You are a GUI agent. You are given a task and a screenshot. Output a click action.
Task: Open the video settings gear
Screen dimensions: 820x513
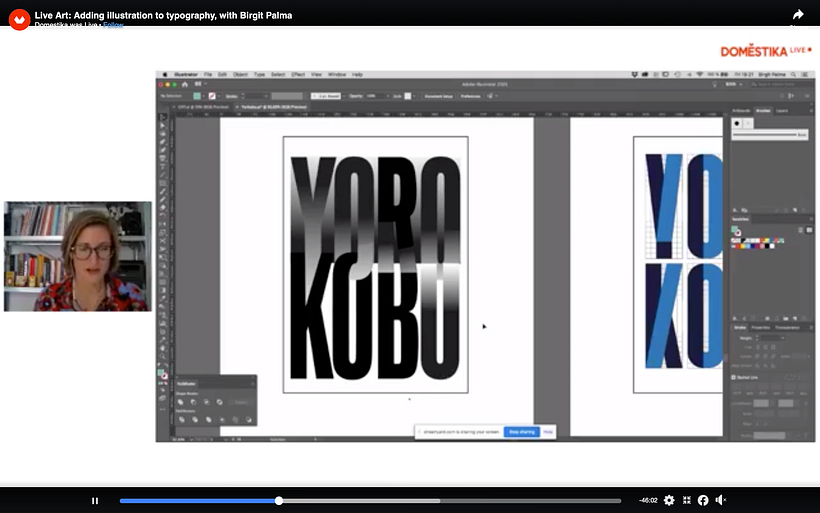[x=669, y=500]
